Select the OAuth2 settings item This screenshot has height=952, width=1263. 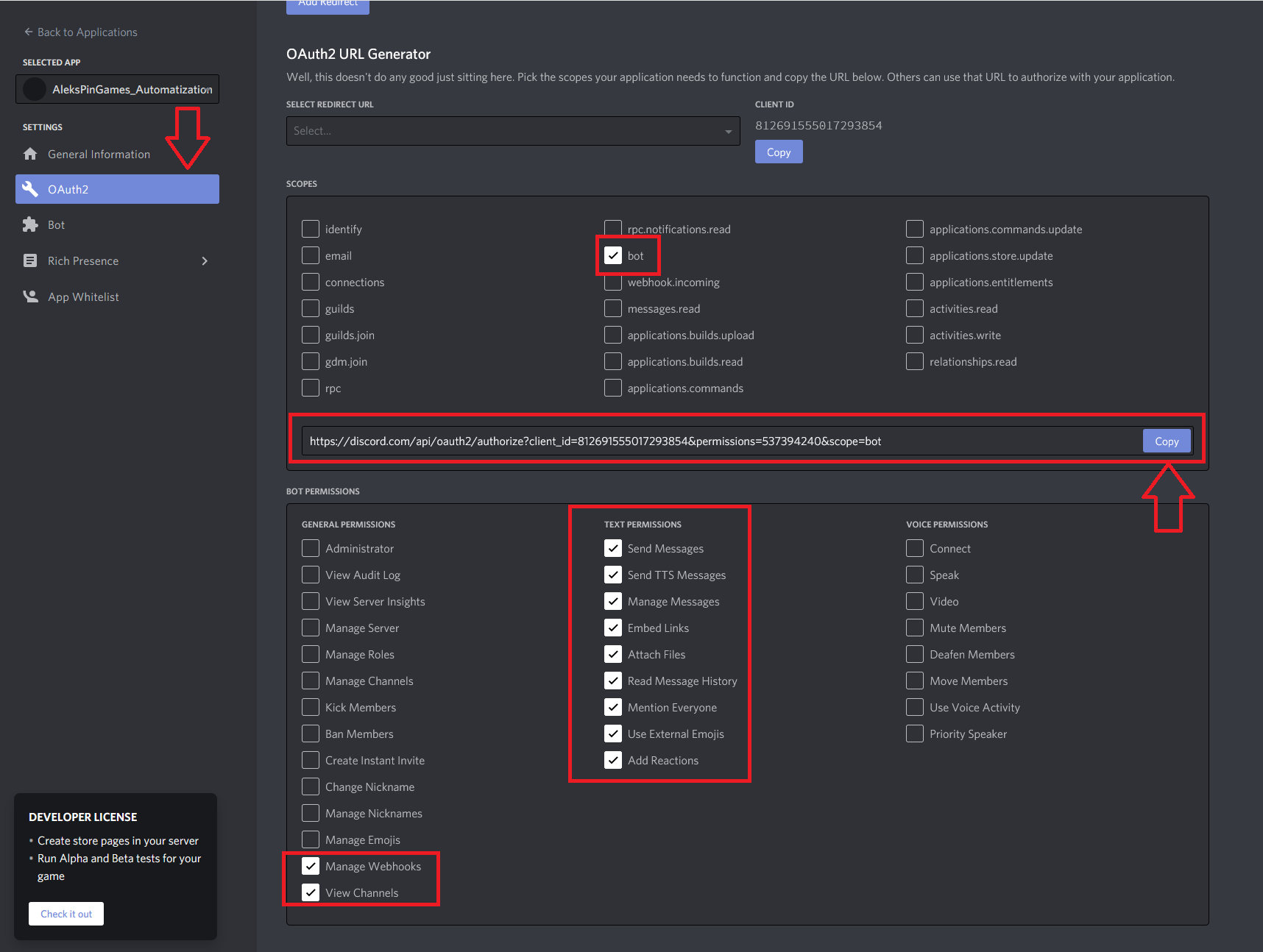pyautogui.click(x=117, y=189)
